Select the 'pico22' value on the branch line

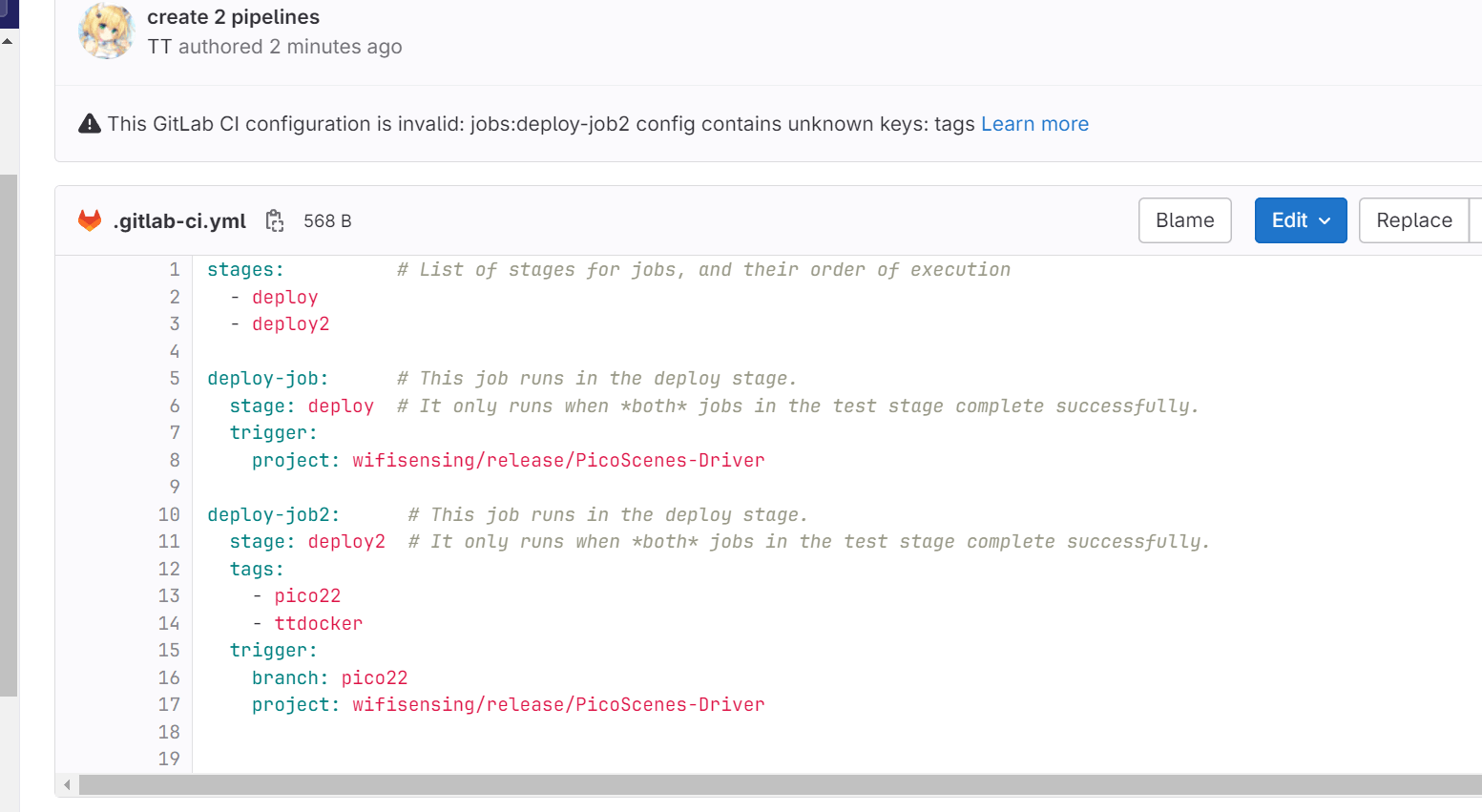pyautogui.click(x=375, y=677)
